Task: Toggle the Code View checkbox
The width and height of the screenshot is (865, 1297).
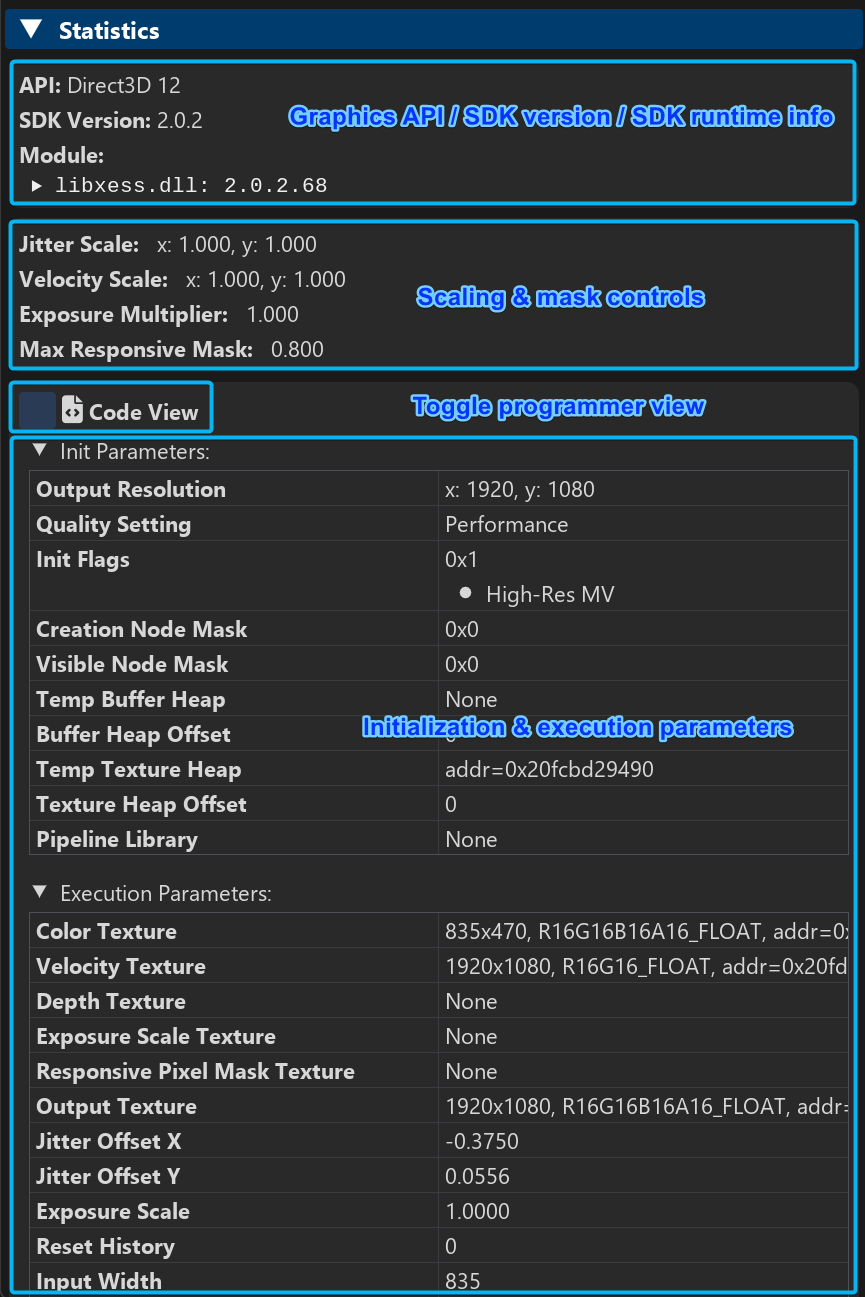Action: point(38,407)
